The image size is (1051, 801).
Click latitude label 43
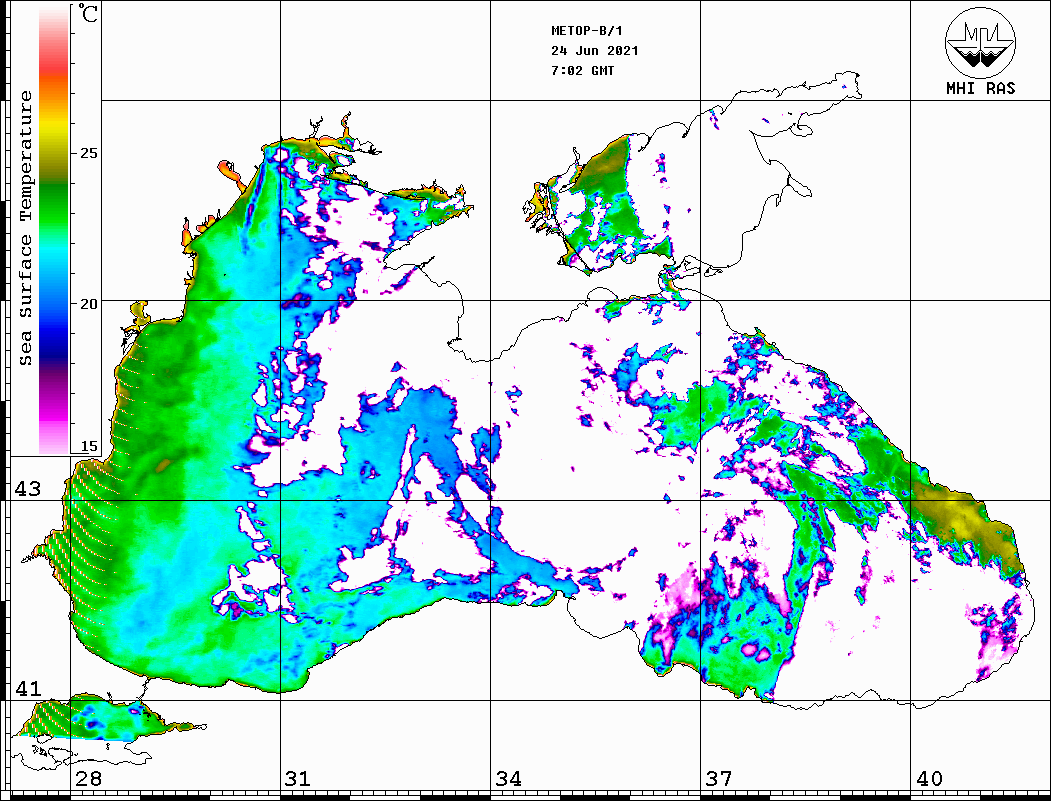[28, 489]
